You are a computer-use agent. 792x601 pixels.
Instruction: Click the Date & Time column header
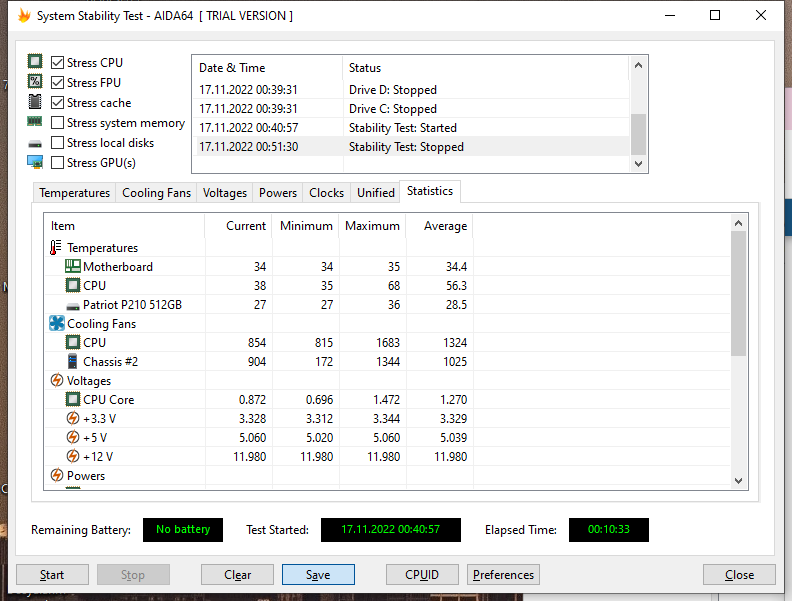[x=267, y=68]
